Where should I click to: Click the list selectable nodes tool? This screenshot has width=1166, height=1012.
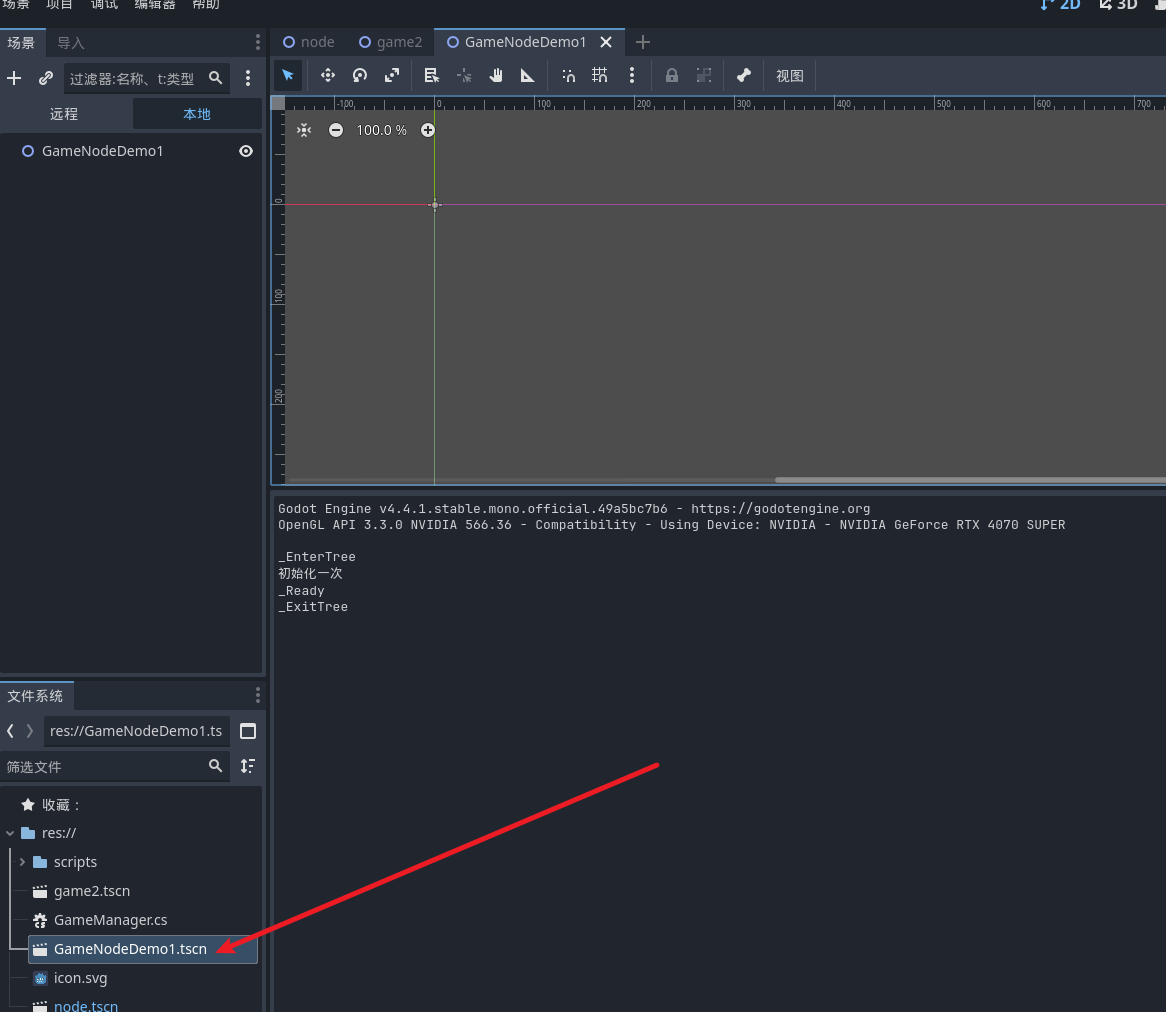pyautogui.click(x=431, y=75)
